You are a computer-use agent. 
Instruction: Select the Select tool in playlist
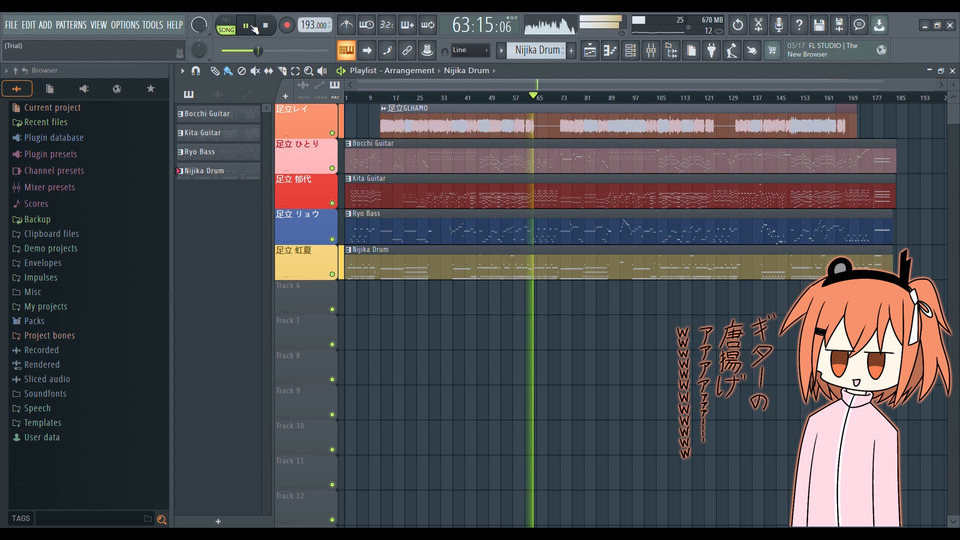(295, 71)
